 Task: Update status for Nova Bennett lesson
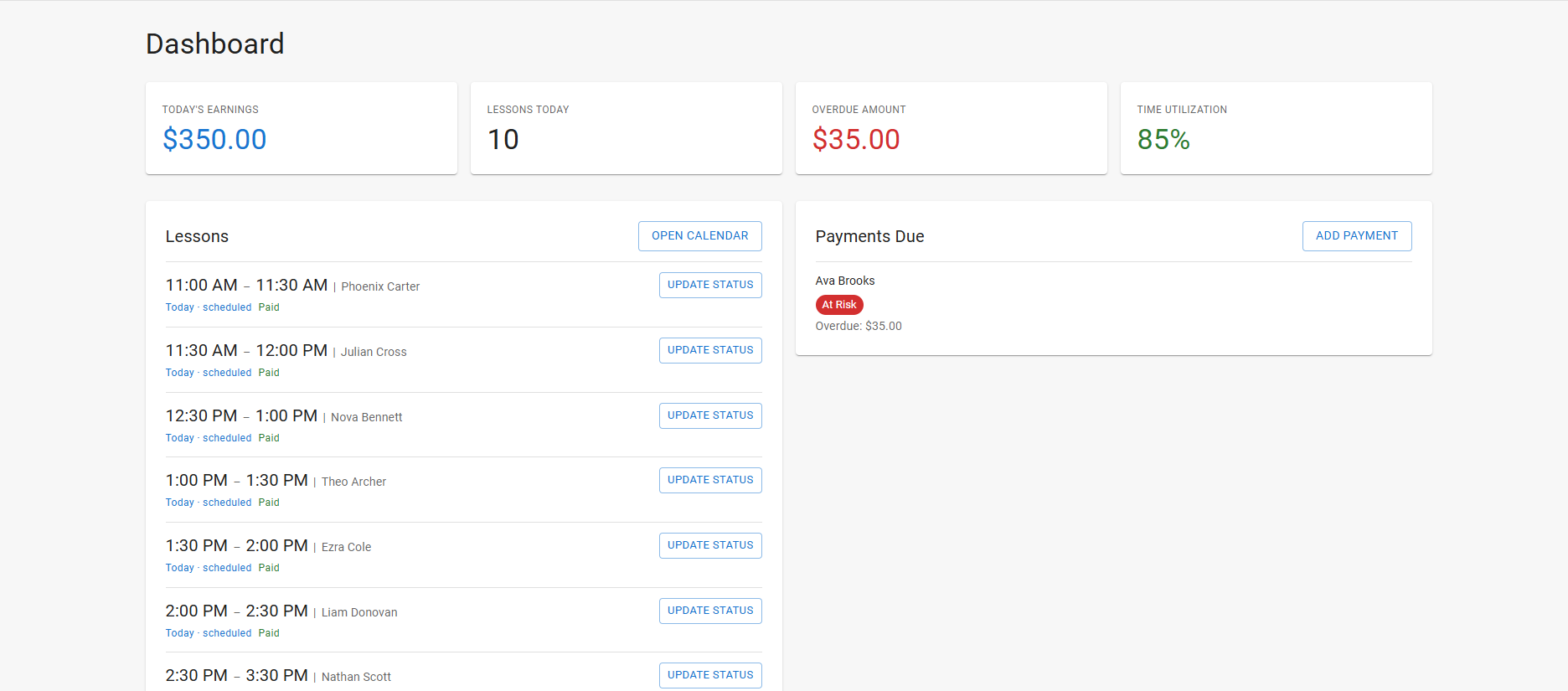pyautogui.click(x=710, y=415)
